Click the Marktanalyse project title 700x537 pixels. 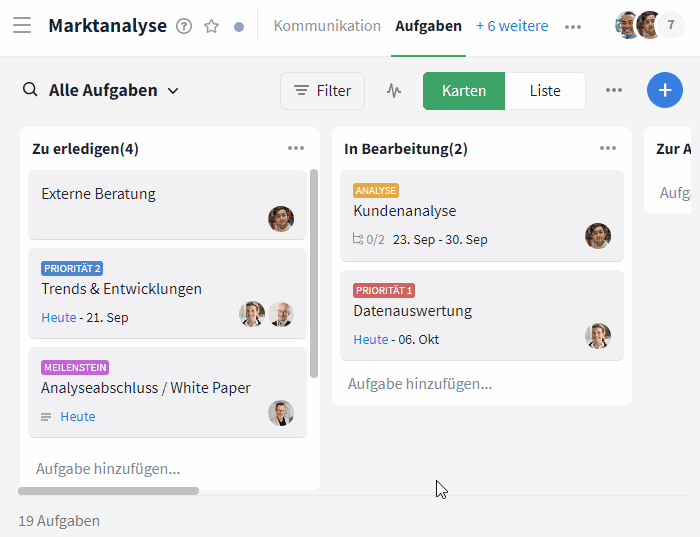[108, 26]
